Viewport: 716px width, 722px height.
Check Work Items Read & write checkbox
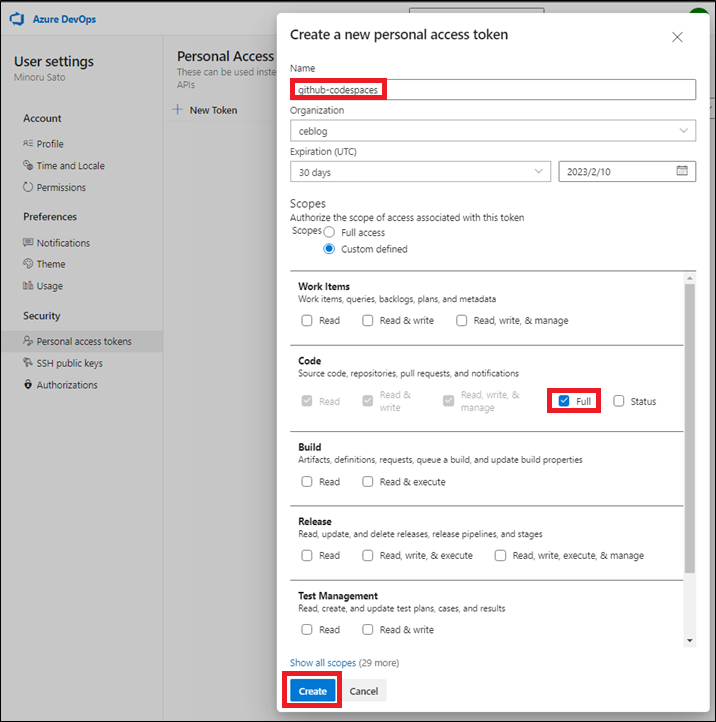pyautogui.click(x=367, y=320)
